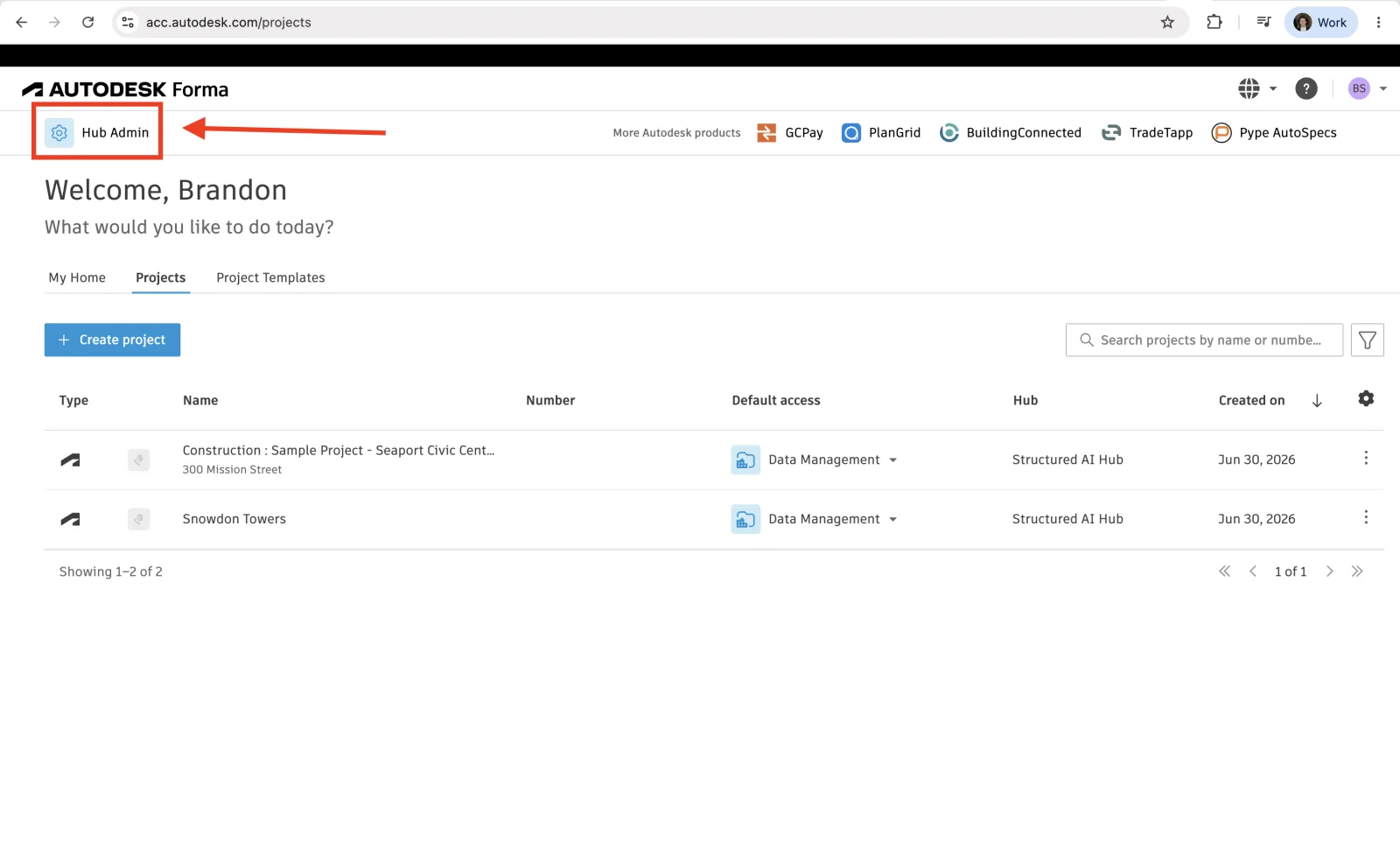Viewport: 1400px width, 842px height.
Task: Open the BS user profile avatar
Action: click(x=1359, y=88)
